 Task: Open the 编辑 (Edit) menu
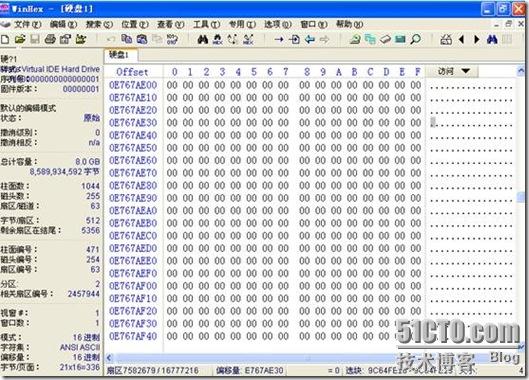click(63, 24)
